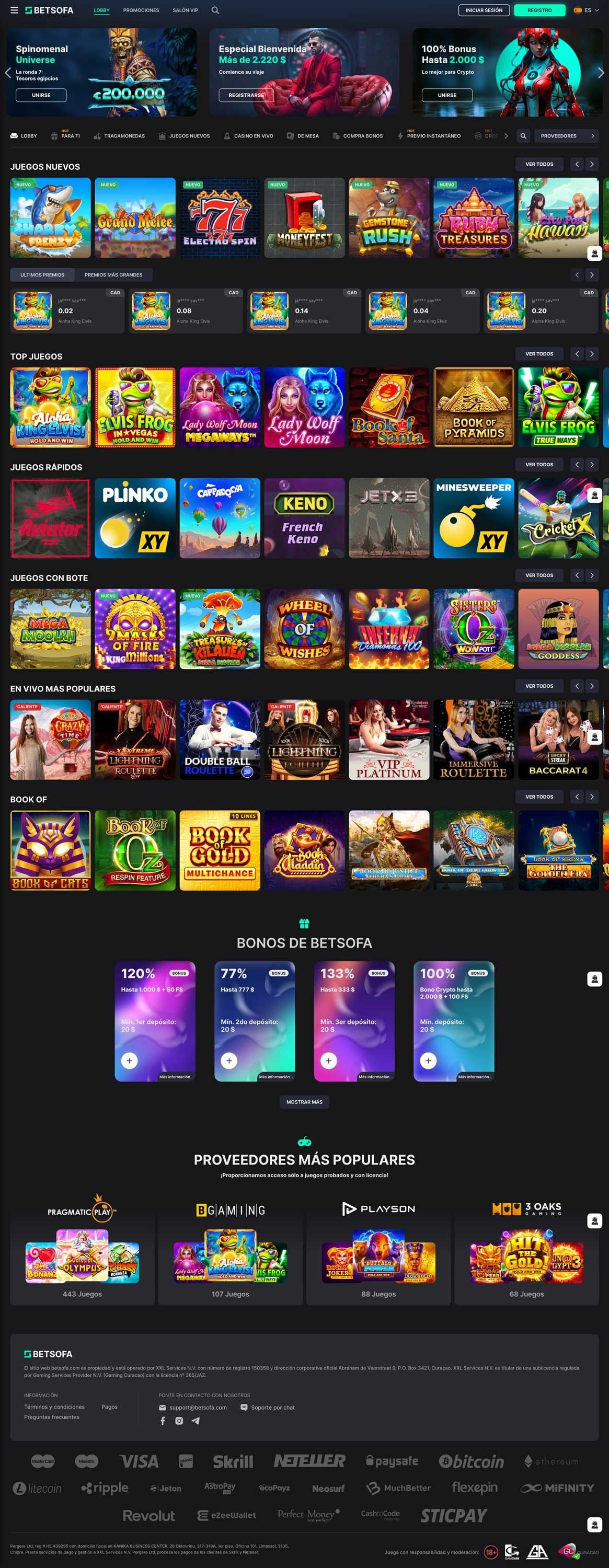Open the Promociones menu item
This screenshot has width=609, height=1568.
coord(141,10)
